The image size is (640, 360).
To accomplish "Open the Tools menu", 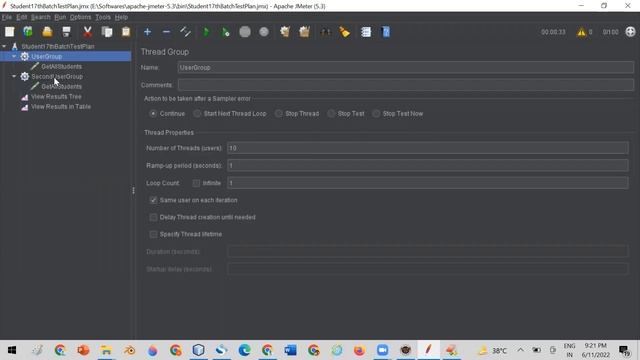I will tap(103, 17).
